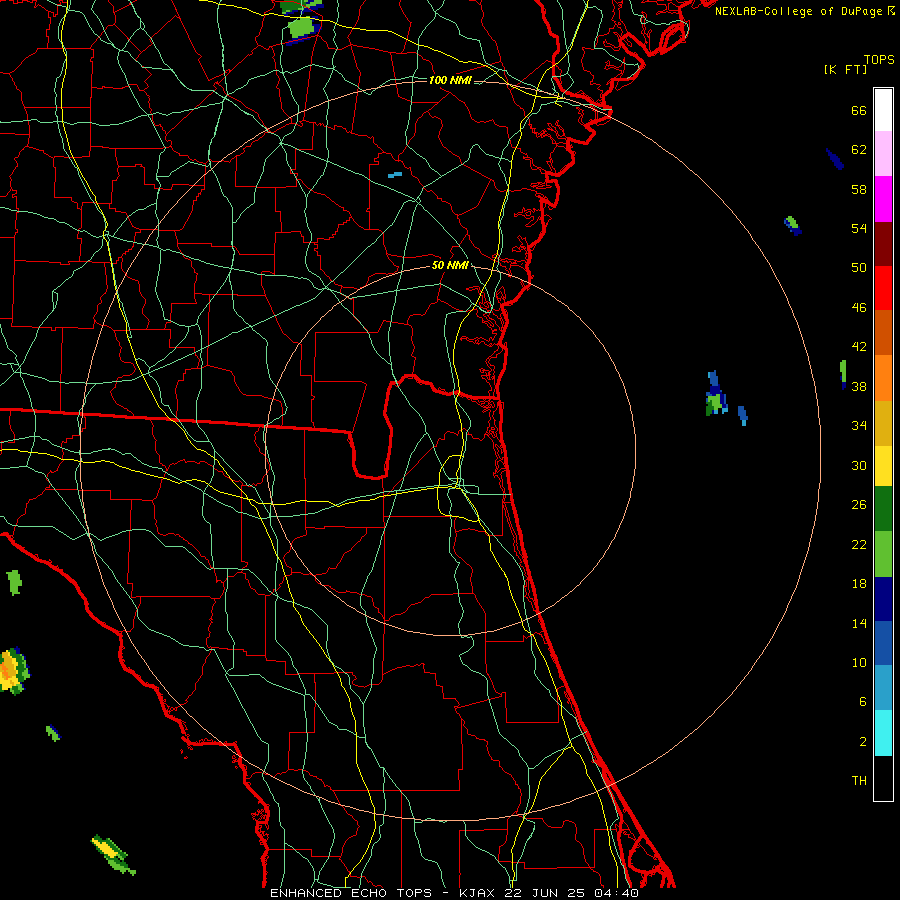Click the KJAX radar site identifier
This screenshot has height=900, width=900.
[x=480, y=893]
